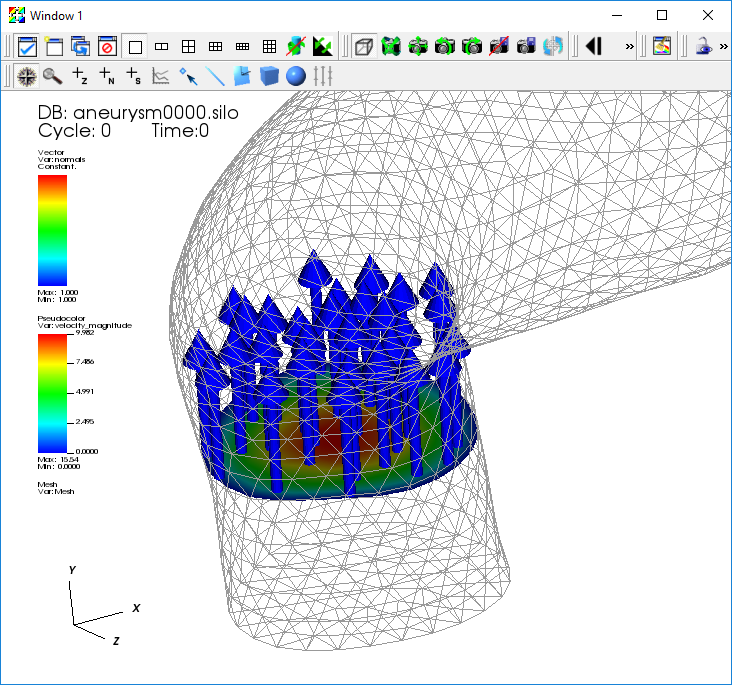Expand hidden lock toolbar buttons
732x685 pixels.
[x=724, y=47]
